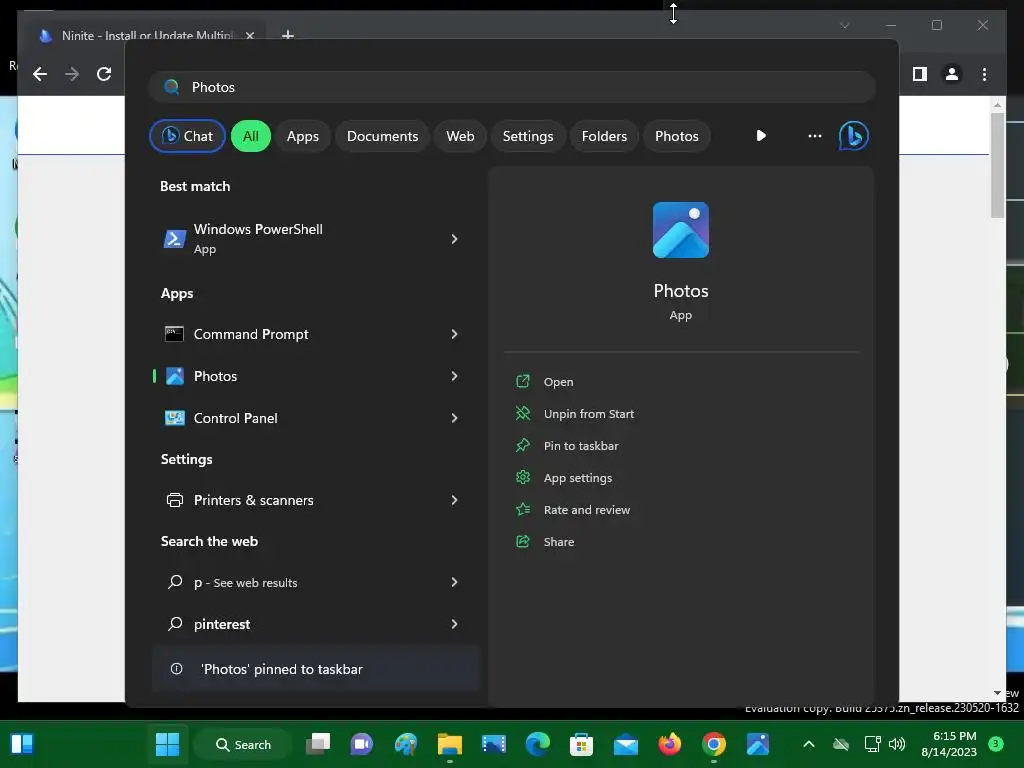Click taskbar Search box
Viewport: 1024px width, 768px height.
click(x=243, y=744)
